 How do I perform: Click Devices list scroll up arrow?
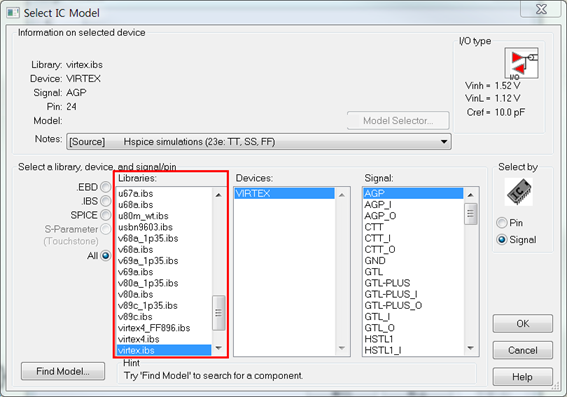pos(342,195)
